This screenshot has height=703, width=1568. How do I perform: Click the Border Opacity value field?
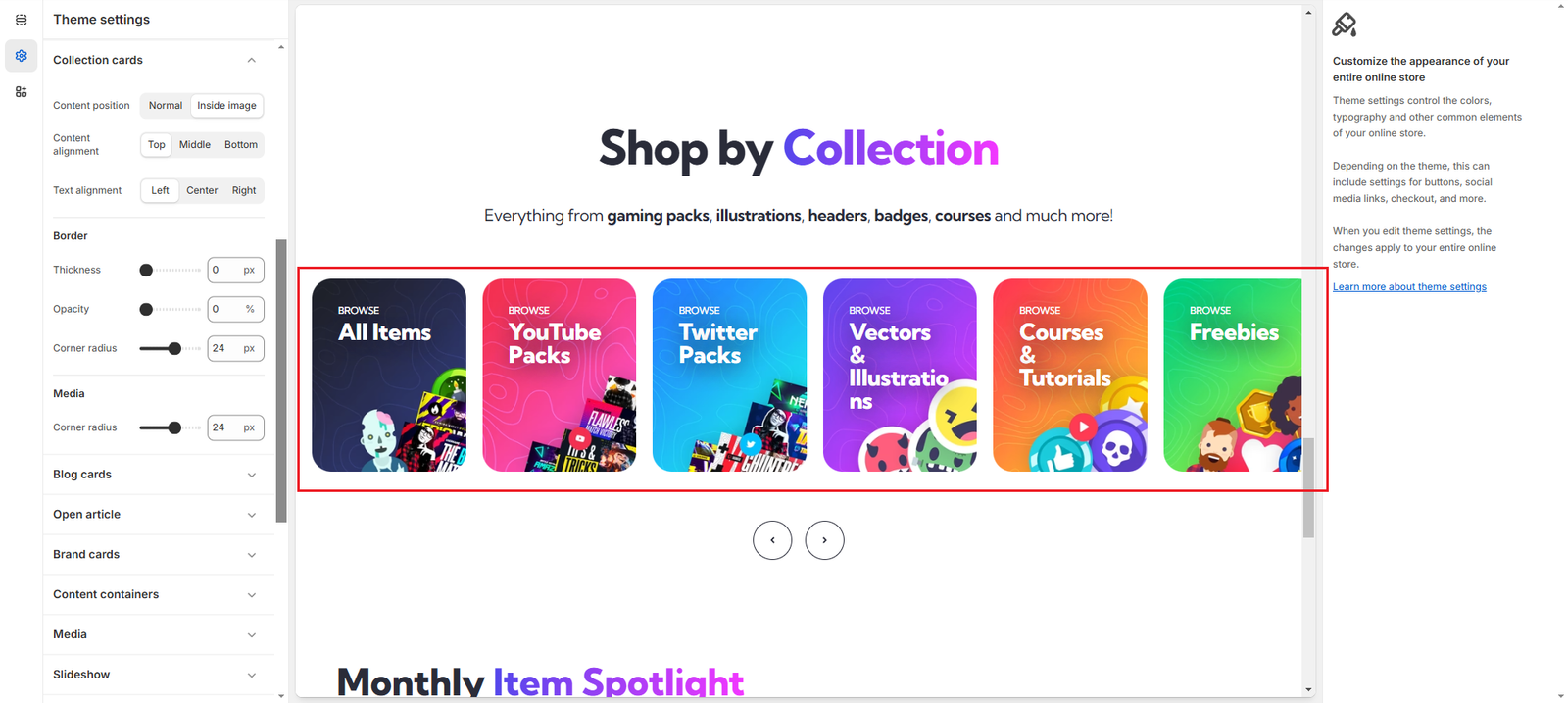click(x=235, y=310)
